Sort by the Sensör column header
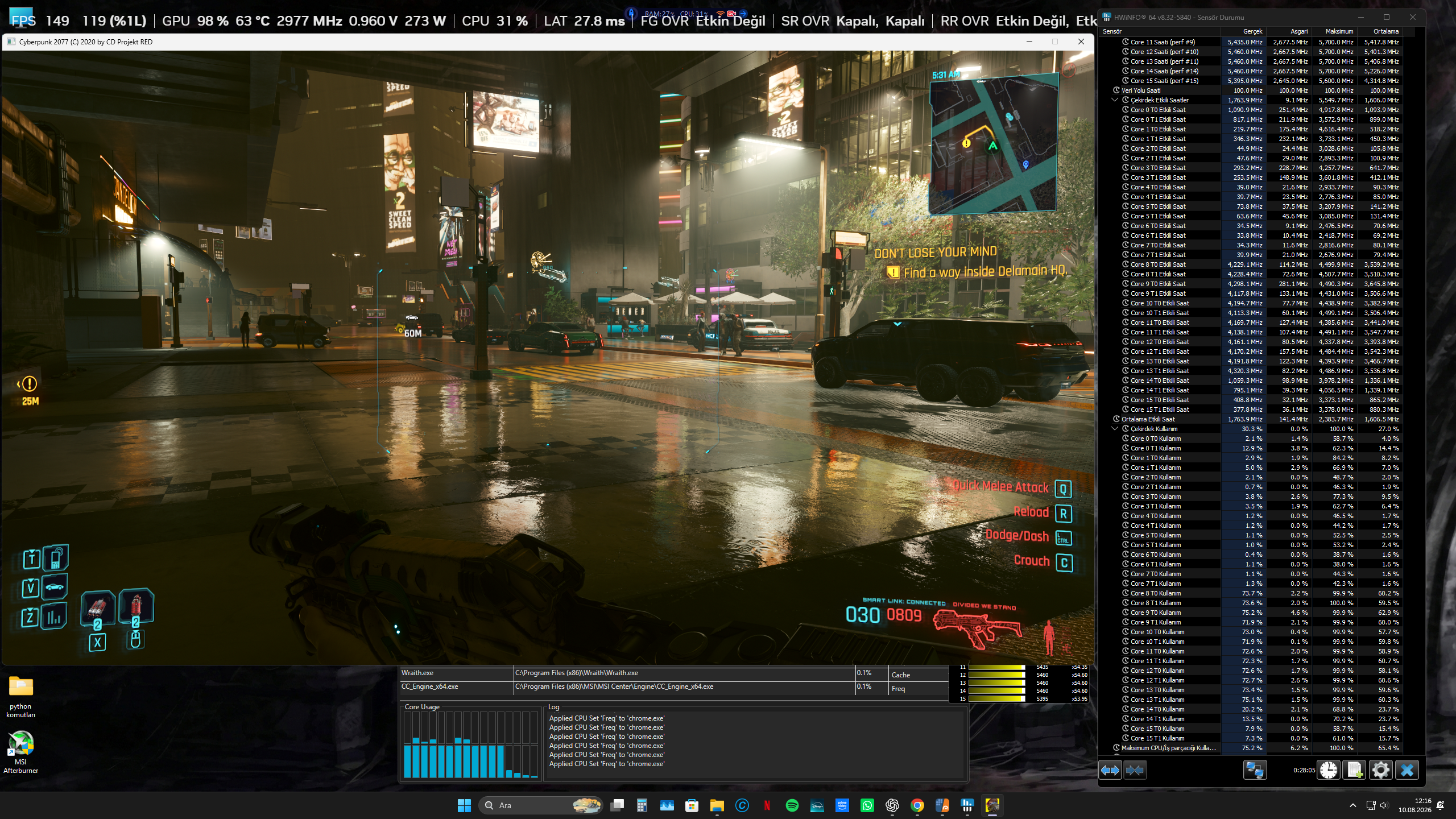The height and width of the screenshot is (819, 1456). coord(1159,31)
